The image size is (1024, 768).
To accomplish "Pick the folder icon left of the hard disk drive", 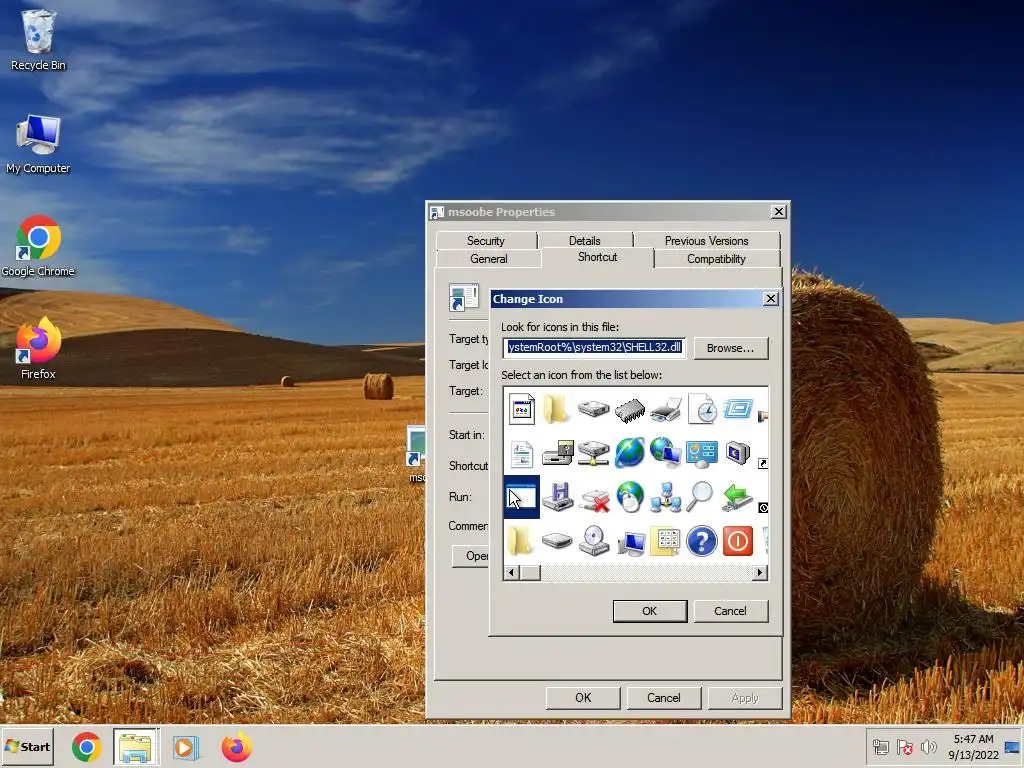I will pos(556,409).
